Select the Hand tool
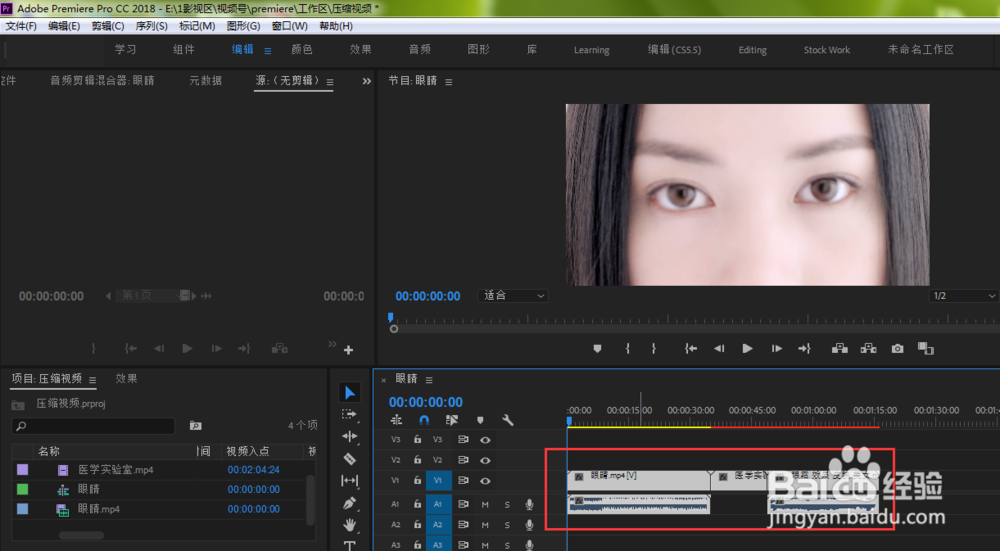Viewport: 1000px width, 551px height. [349, 525]
